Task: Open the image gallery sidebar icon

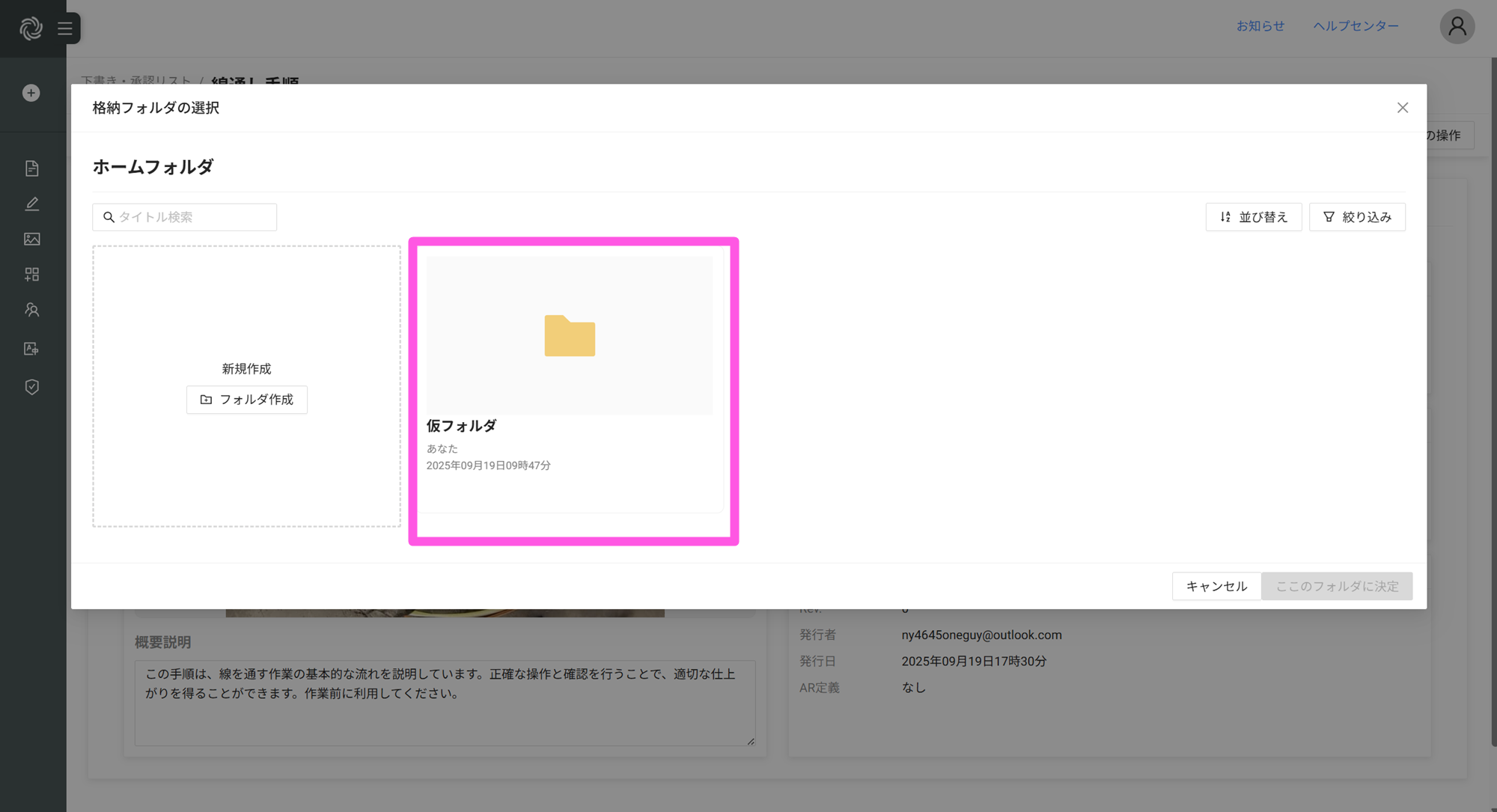Action: pyautogui.click(x=31, y=239)
